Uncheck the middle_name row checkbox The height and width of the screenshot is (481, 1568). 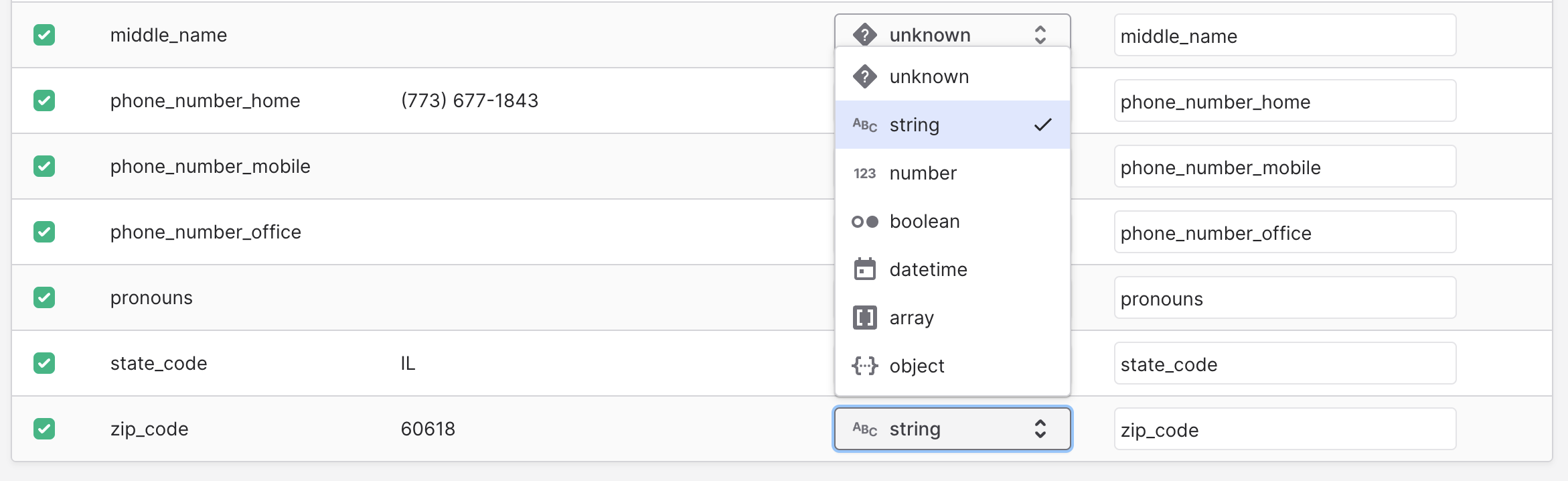click(44, 35)
